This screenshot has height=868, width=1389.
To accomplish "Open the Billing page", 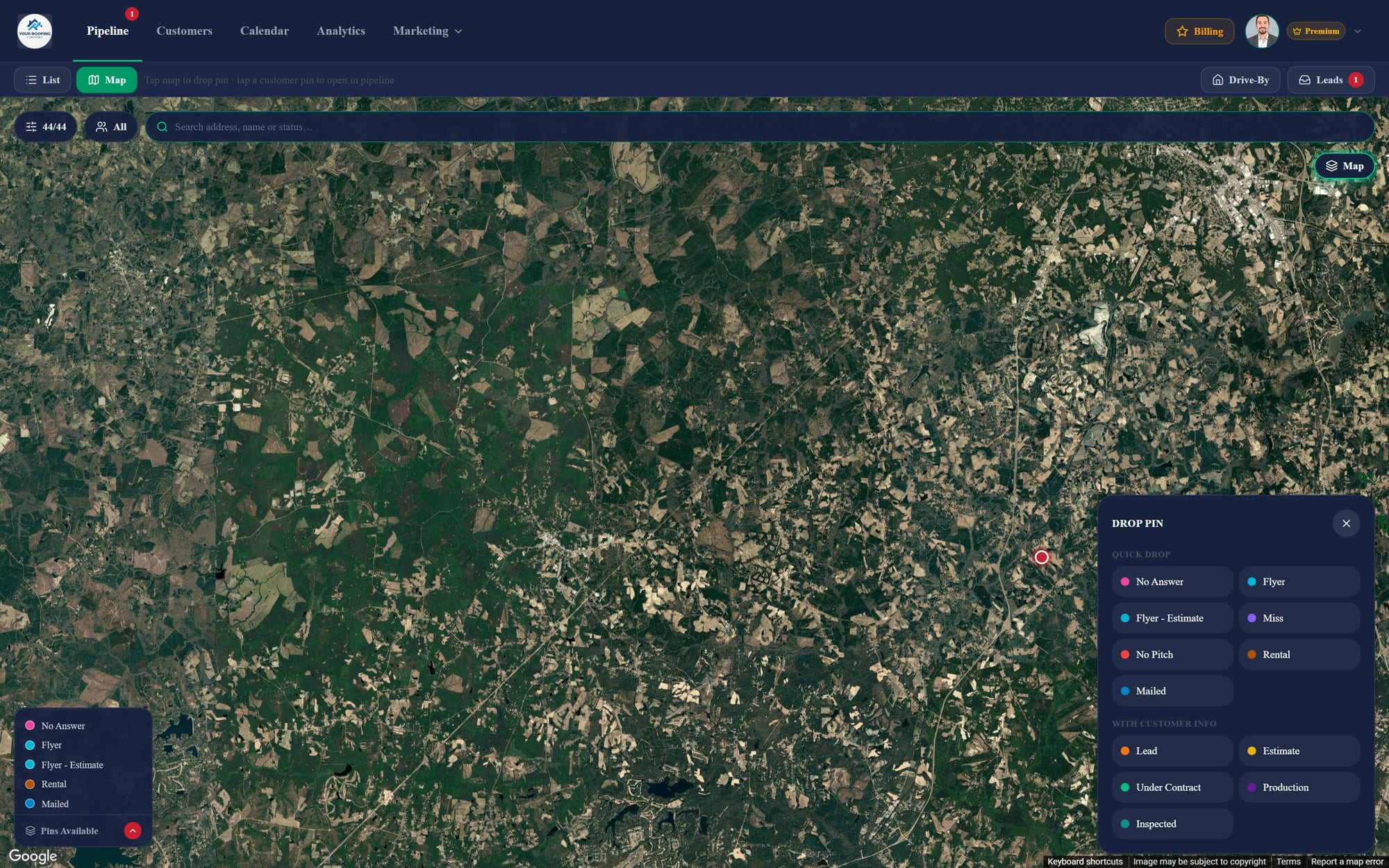I will (1199, 31).
